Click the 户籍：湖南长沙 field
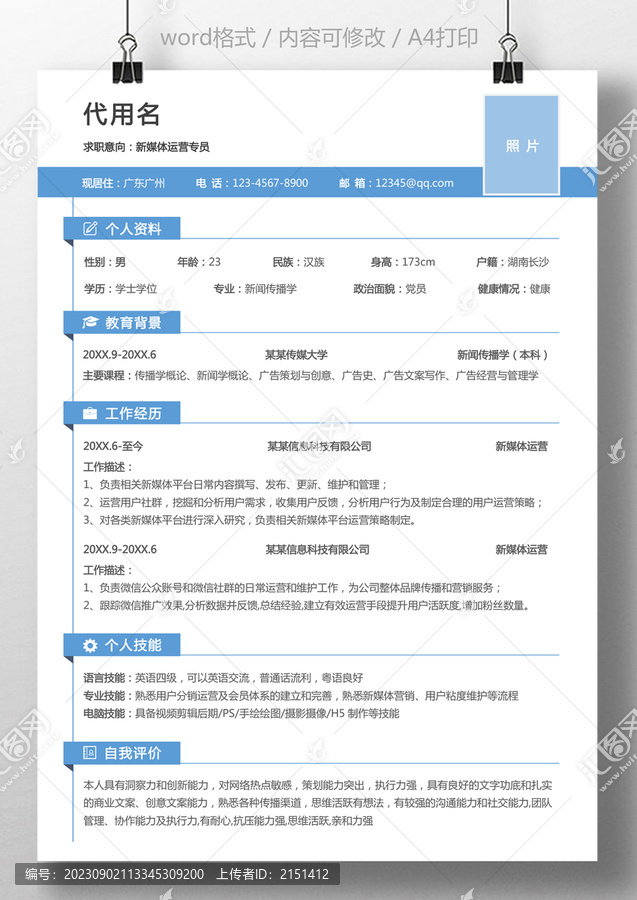The image size is (637, 900). click(512, 262)
